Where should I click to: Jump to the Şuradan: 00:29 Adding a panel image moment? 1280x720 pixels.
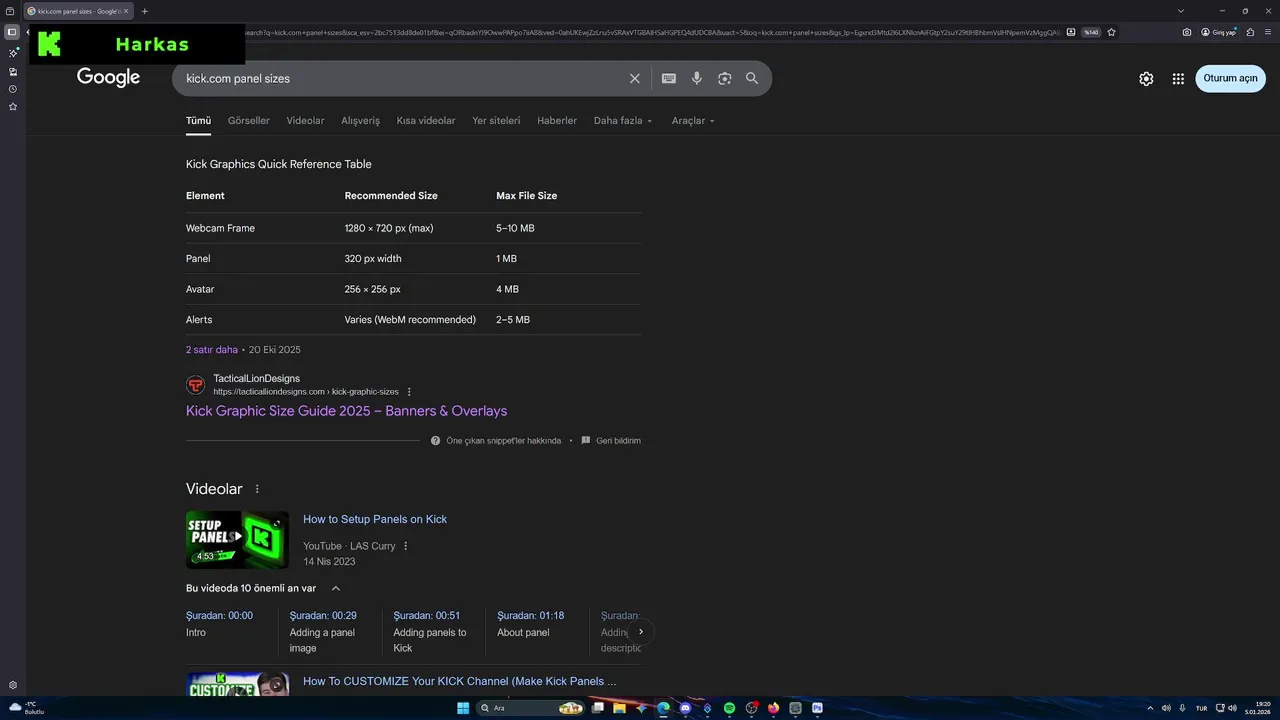323,631
